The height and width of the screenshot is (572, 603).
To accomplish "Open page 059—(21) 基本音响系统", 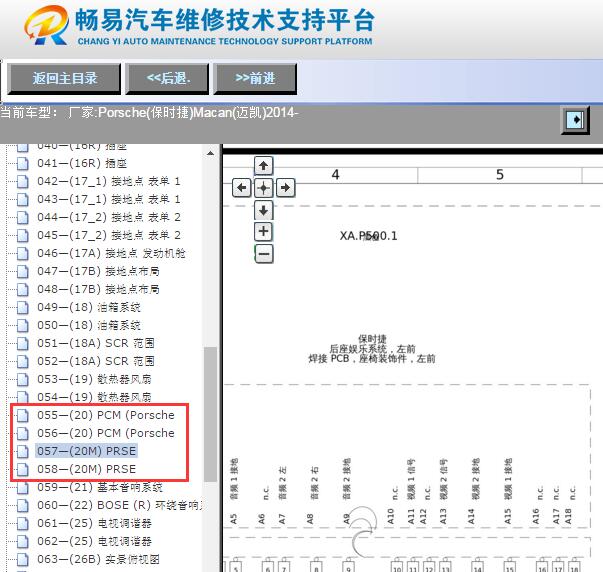I will click(x=100, y=487).
